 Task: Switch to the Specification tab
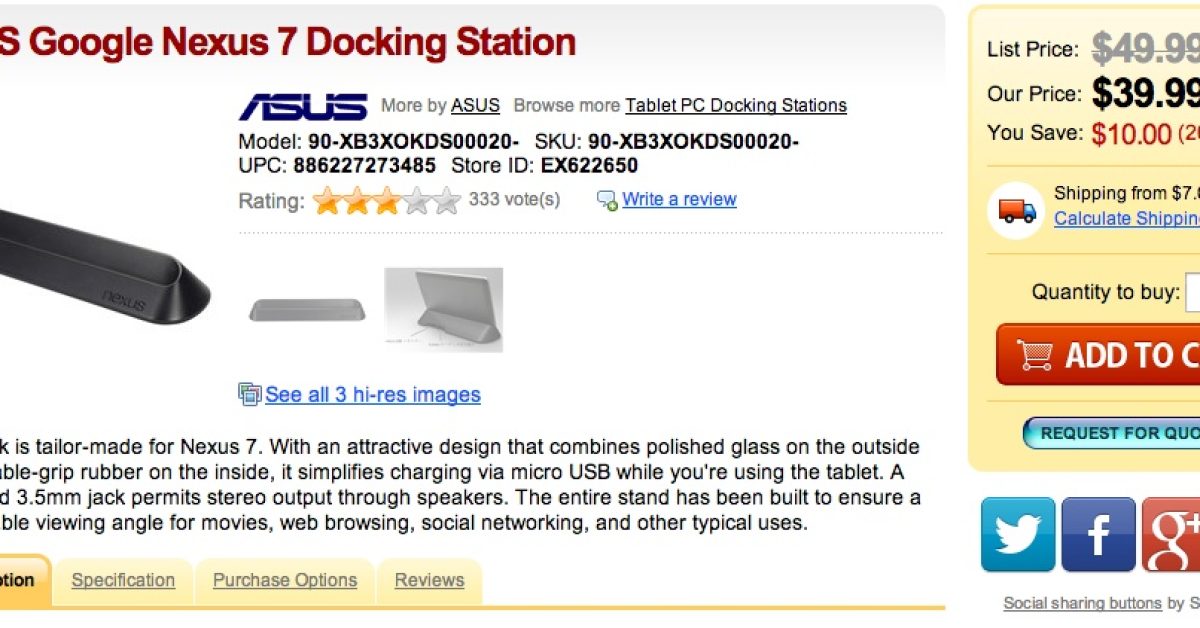click(123, 580)
